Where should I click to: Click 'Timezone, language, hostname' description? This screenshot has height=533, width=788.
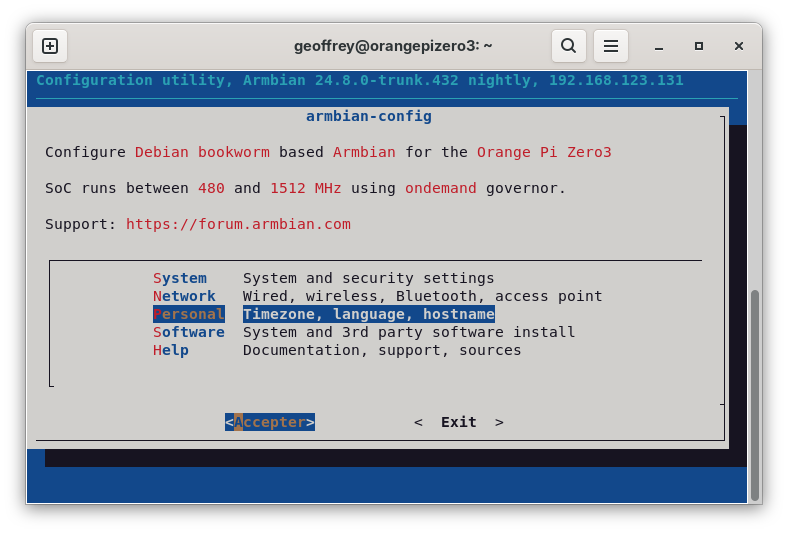369,314
